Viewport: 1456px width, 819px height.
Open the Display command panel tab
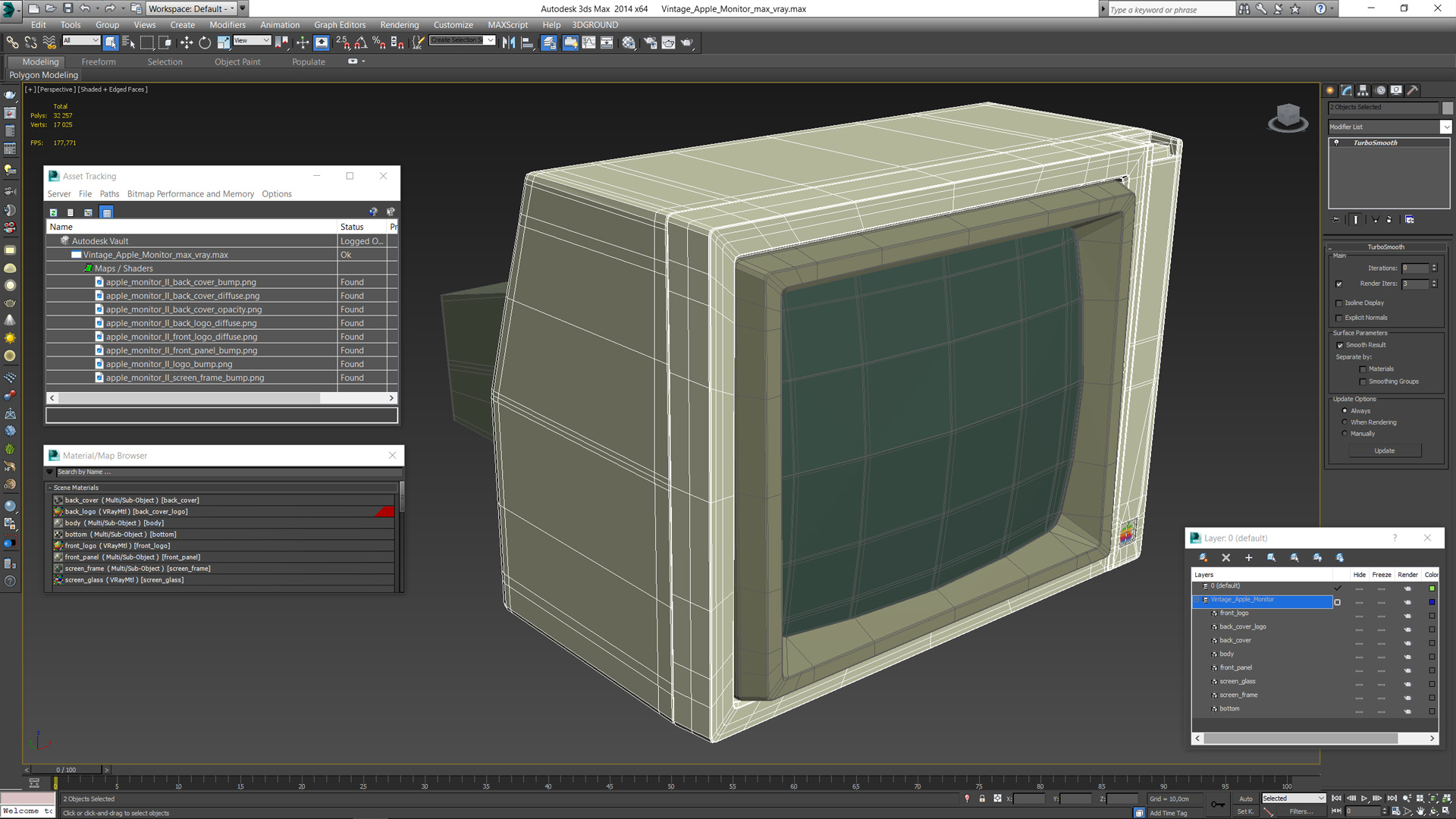point(1396,90)
